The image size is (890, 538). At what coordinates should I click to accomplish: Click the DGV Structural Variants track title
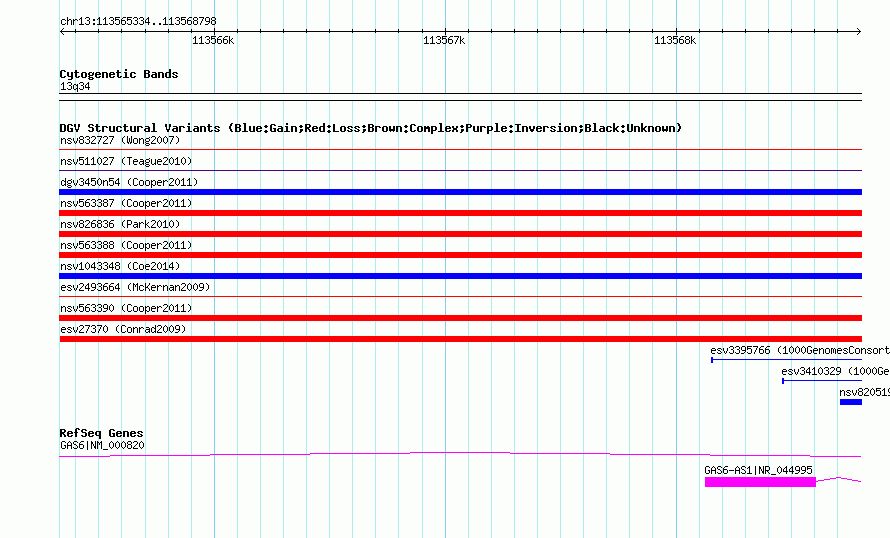[370, 128]
